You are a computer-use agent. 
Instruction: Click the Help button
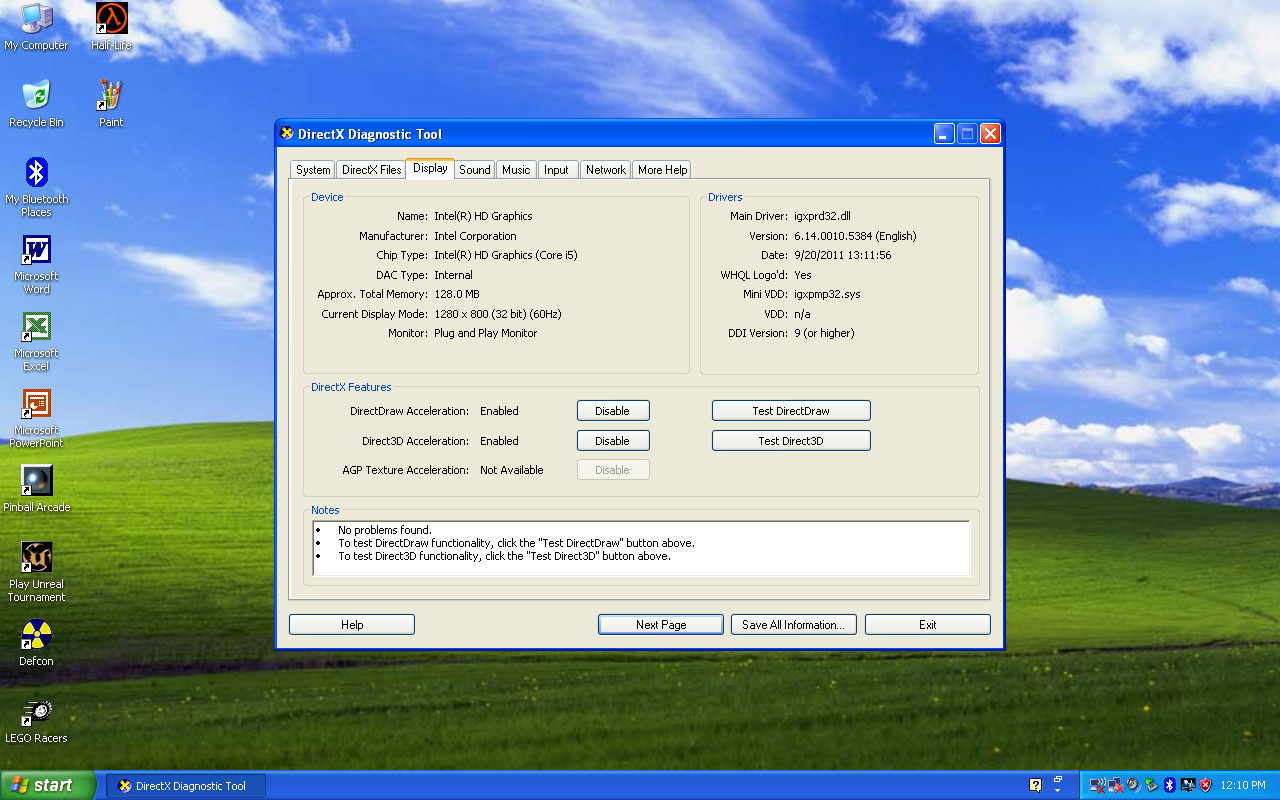point(352,625)
